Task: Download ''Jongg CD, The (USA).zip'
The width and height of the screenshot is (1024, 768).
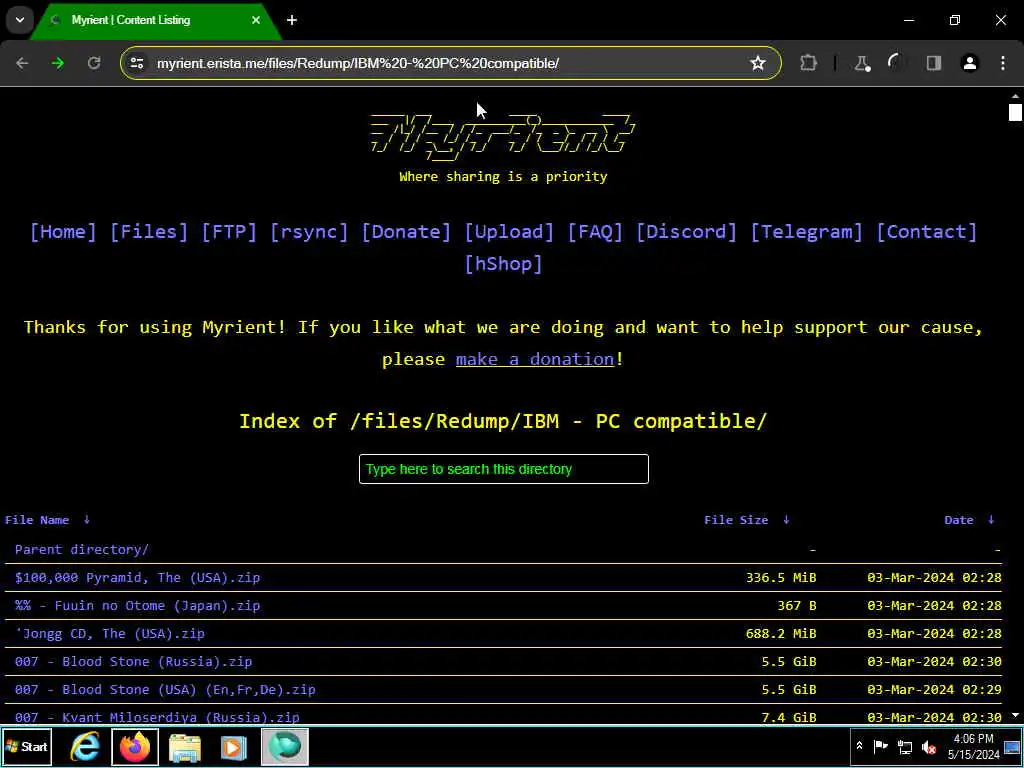Action: coord(110,633)
